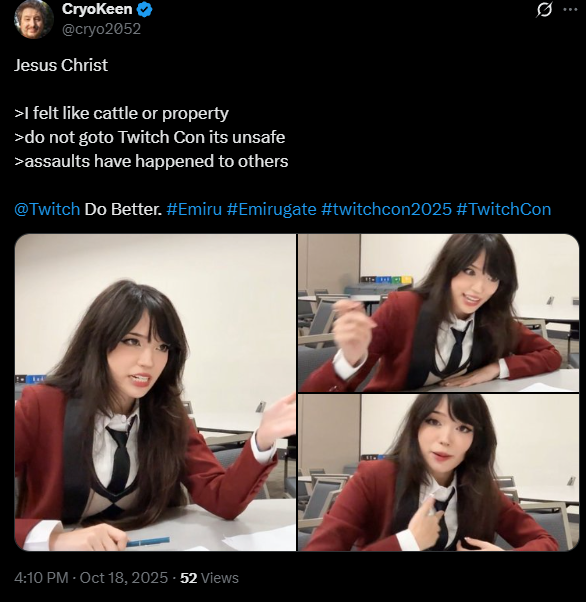Click the CryoKeen display name
Screen dimensions: 586x602
[x=97, y=9]
